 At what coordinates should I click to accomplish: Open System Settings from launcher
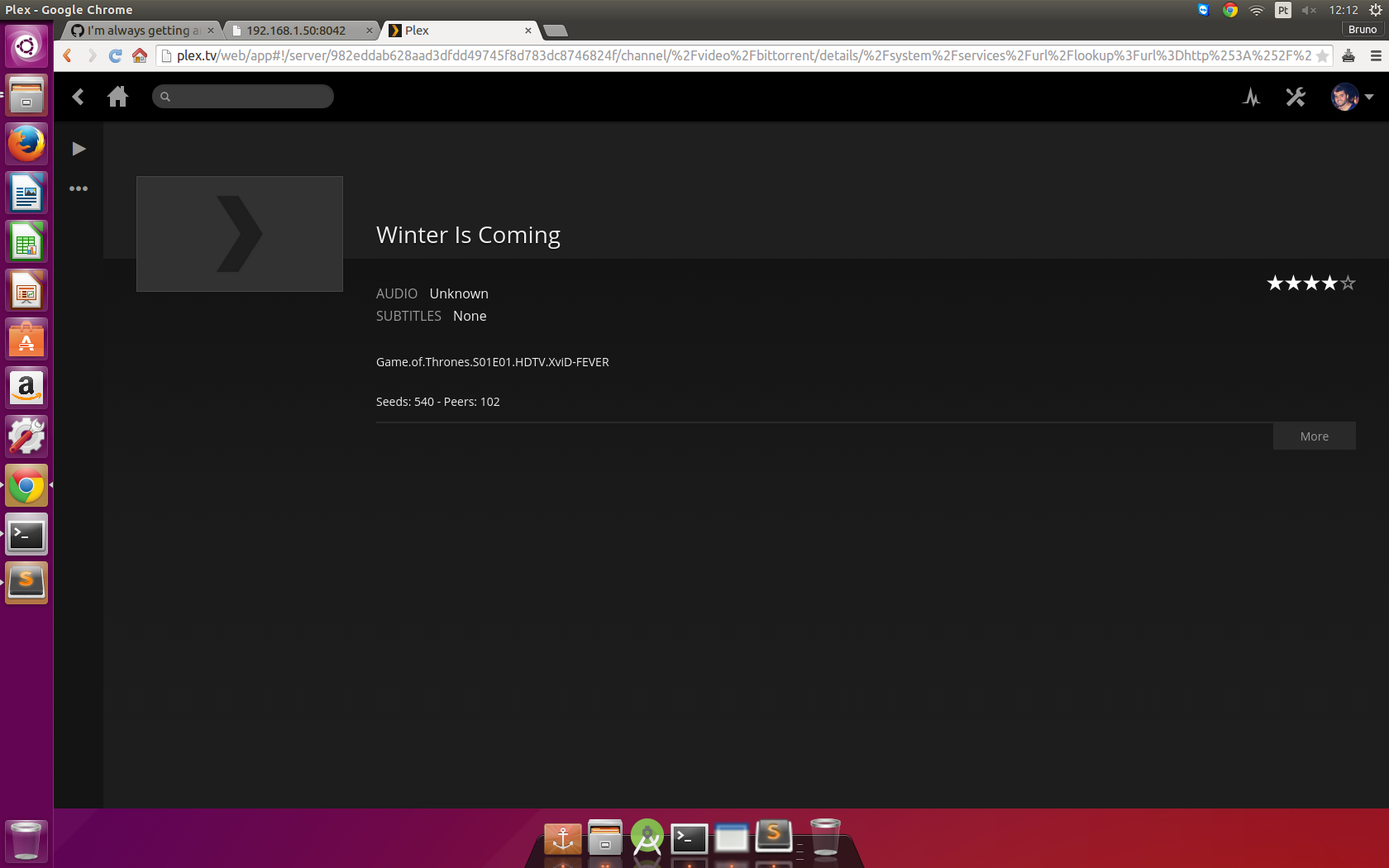point(26,436)
